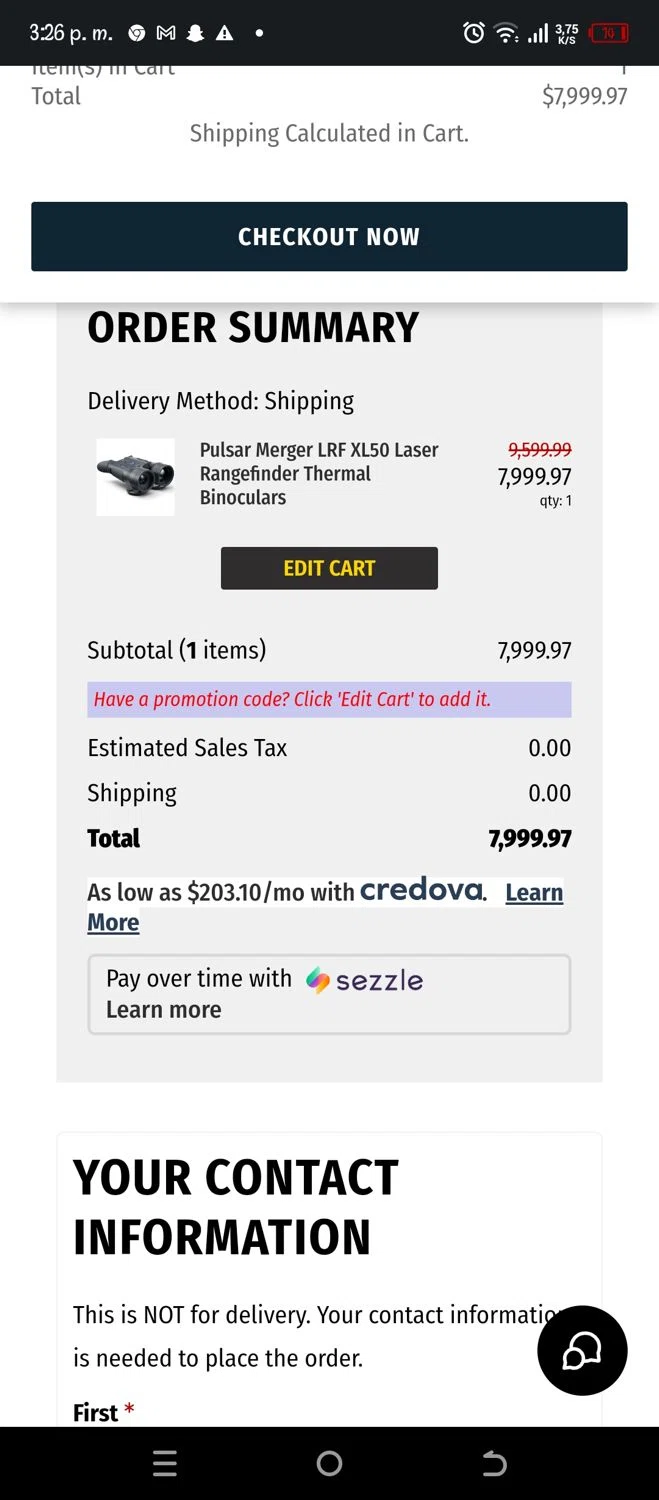Click the Credova logo
Image resolution: width=659 pixels, height=1500 pixels.
click(x=421, y=890)
